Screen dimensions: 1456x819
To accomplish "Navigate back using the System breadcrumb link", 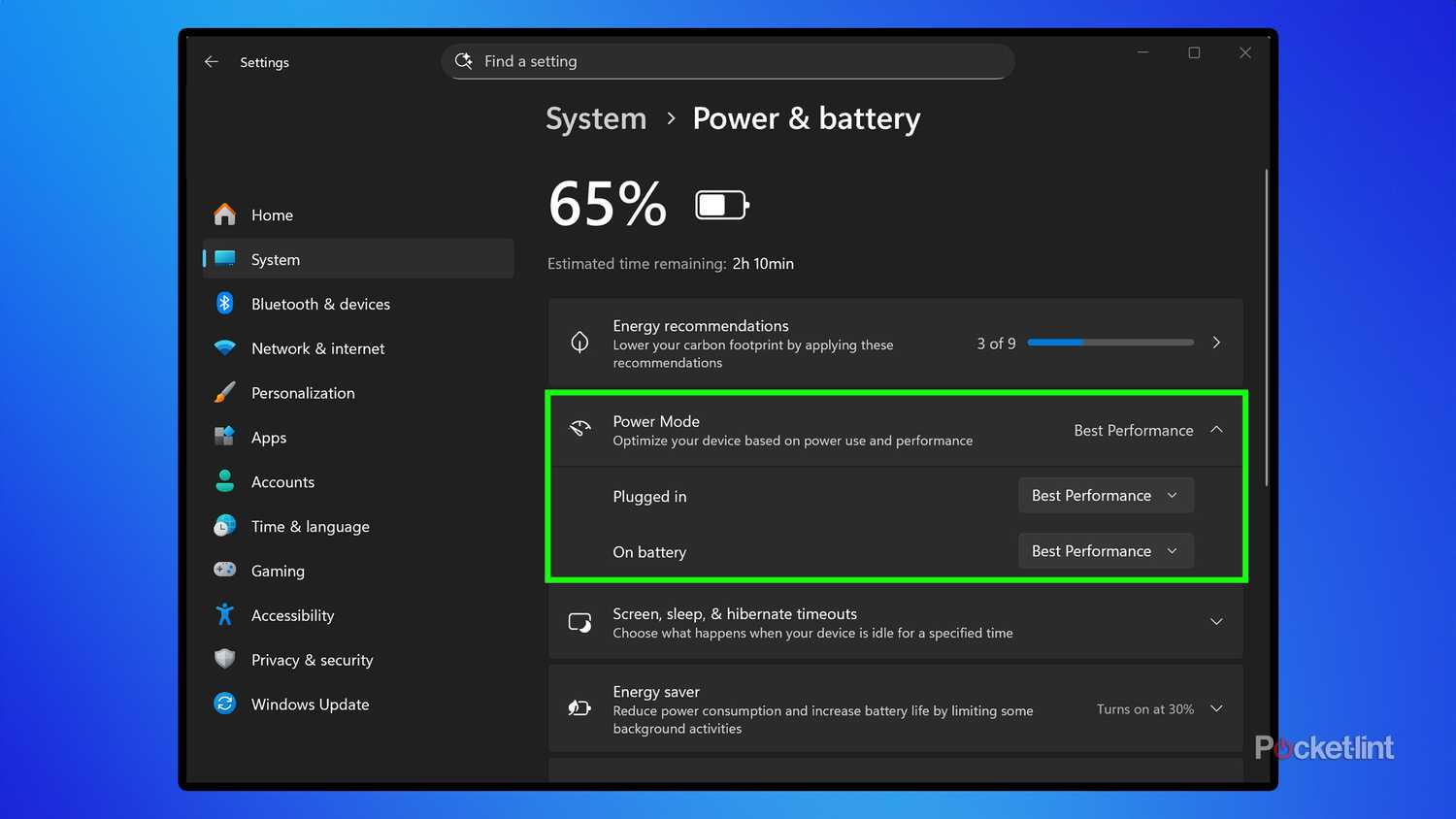I will point(596,118).
